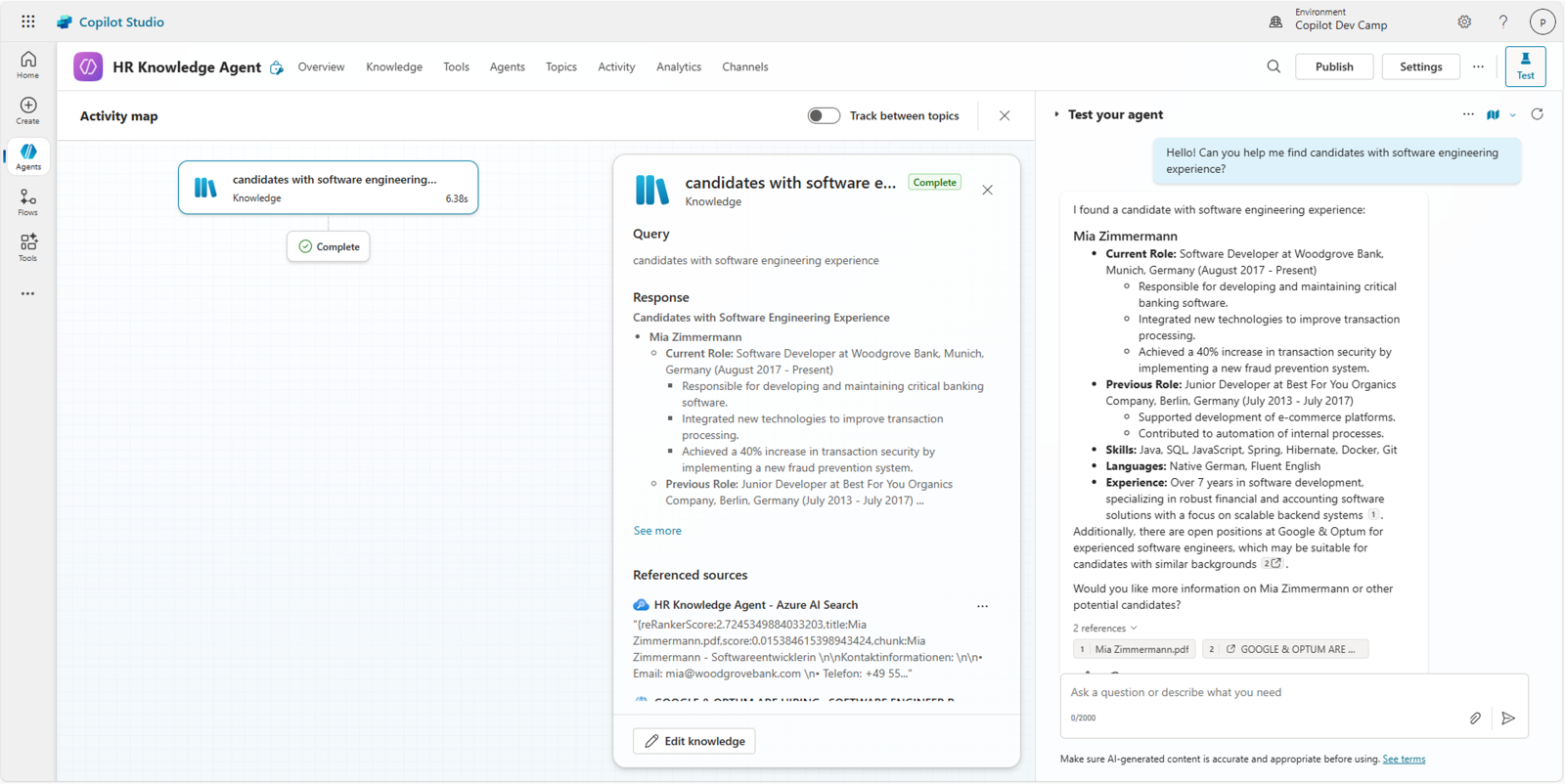This screenshot has width=1565, height=784.
Task: Click the Complete node in activity map
Action: (x=329, y=246)
